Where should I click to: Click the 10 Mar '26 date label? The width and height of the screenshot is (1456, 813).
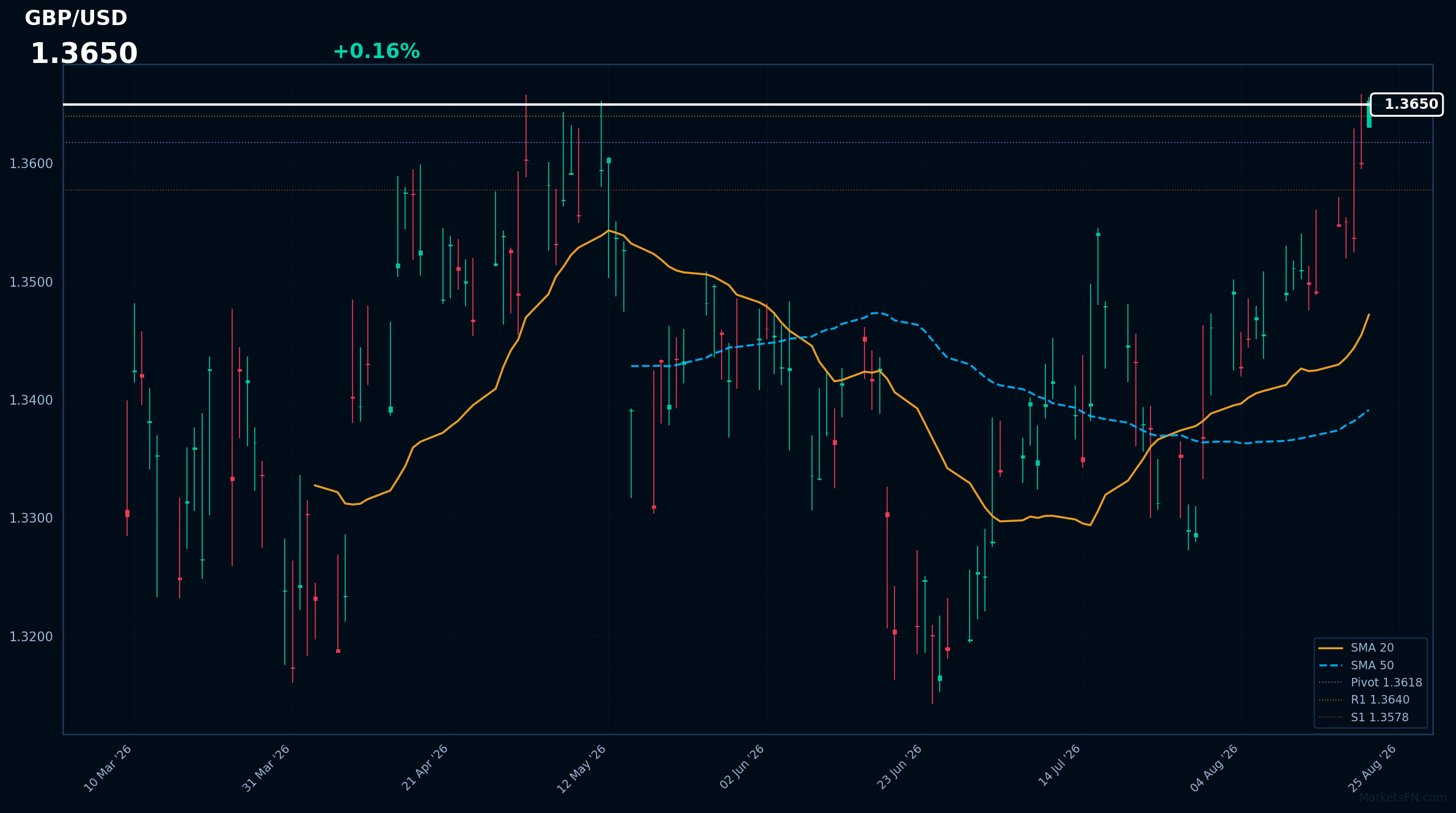[108, 768]
